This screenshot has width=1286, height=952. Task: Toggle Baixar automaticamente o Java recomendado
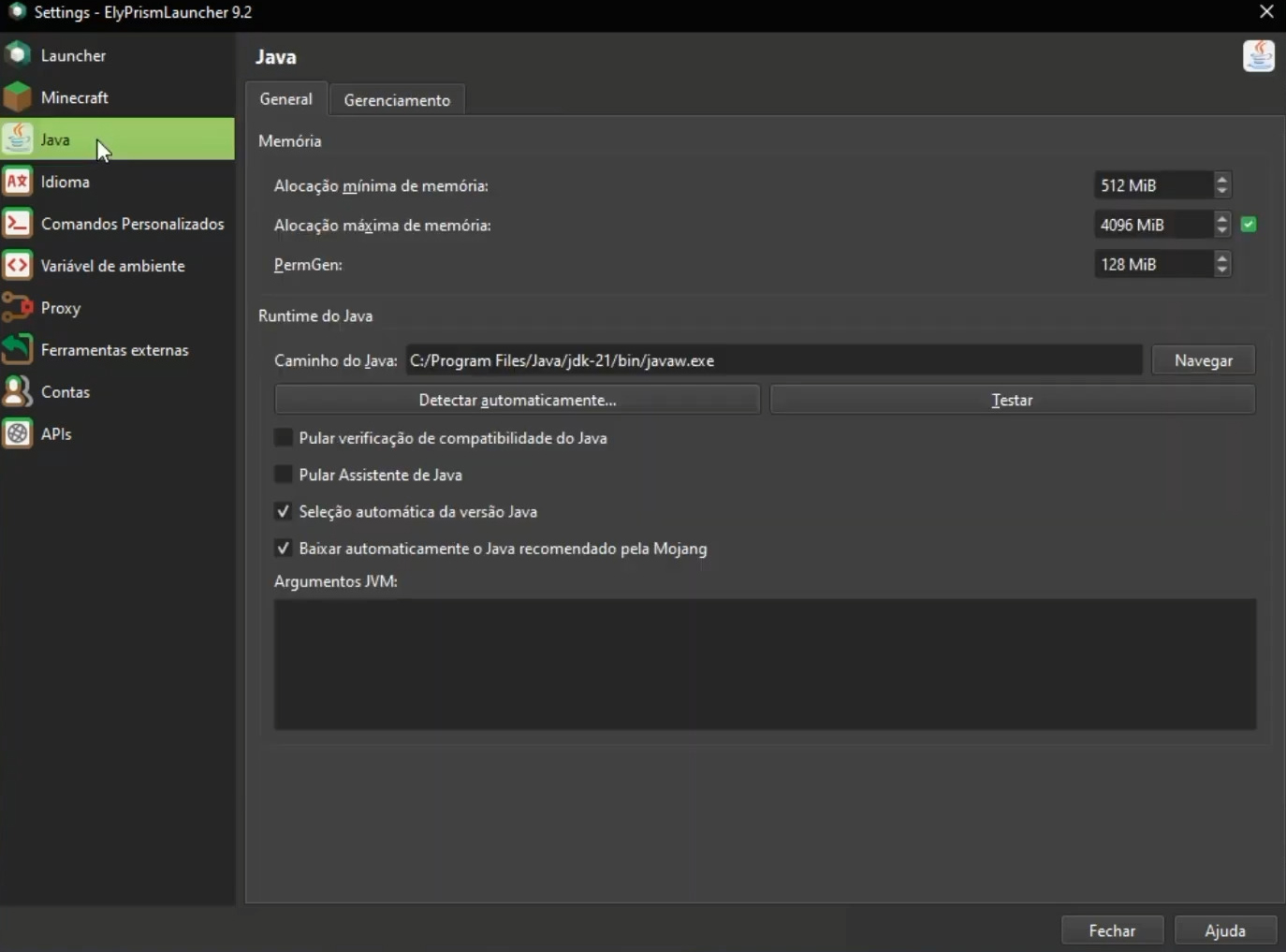(x=283, y=548)
